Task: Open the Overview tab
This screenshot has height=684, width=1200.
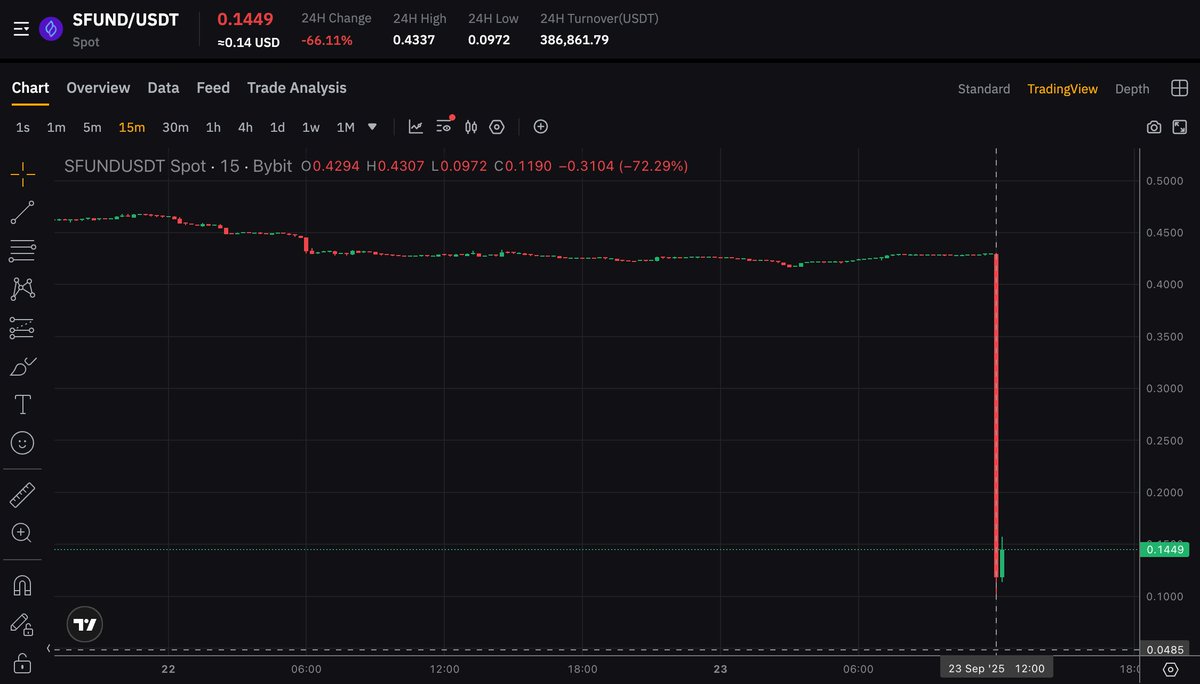Action: 98,88
